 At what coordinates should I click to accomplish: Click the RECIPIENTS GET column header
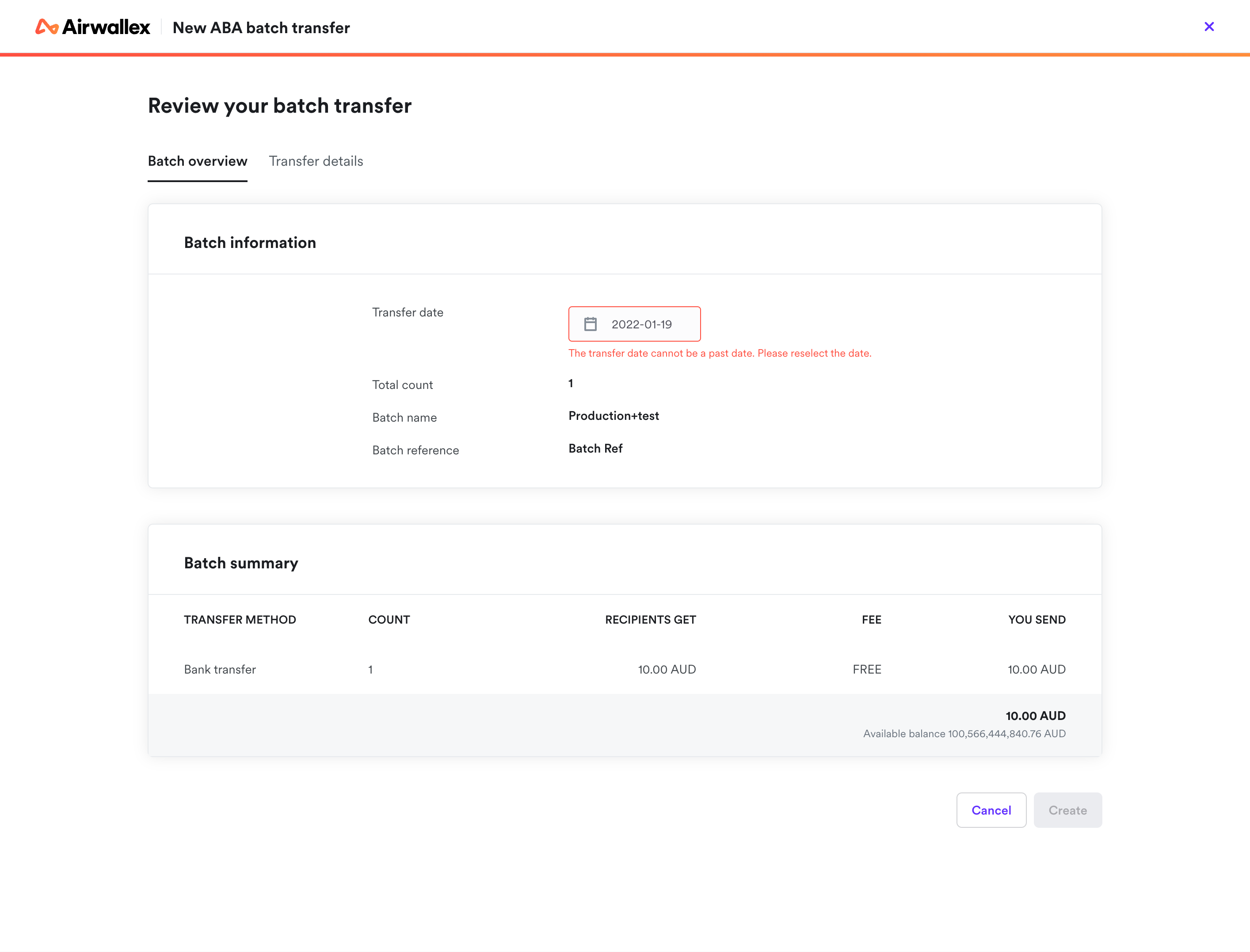(650, 620)
